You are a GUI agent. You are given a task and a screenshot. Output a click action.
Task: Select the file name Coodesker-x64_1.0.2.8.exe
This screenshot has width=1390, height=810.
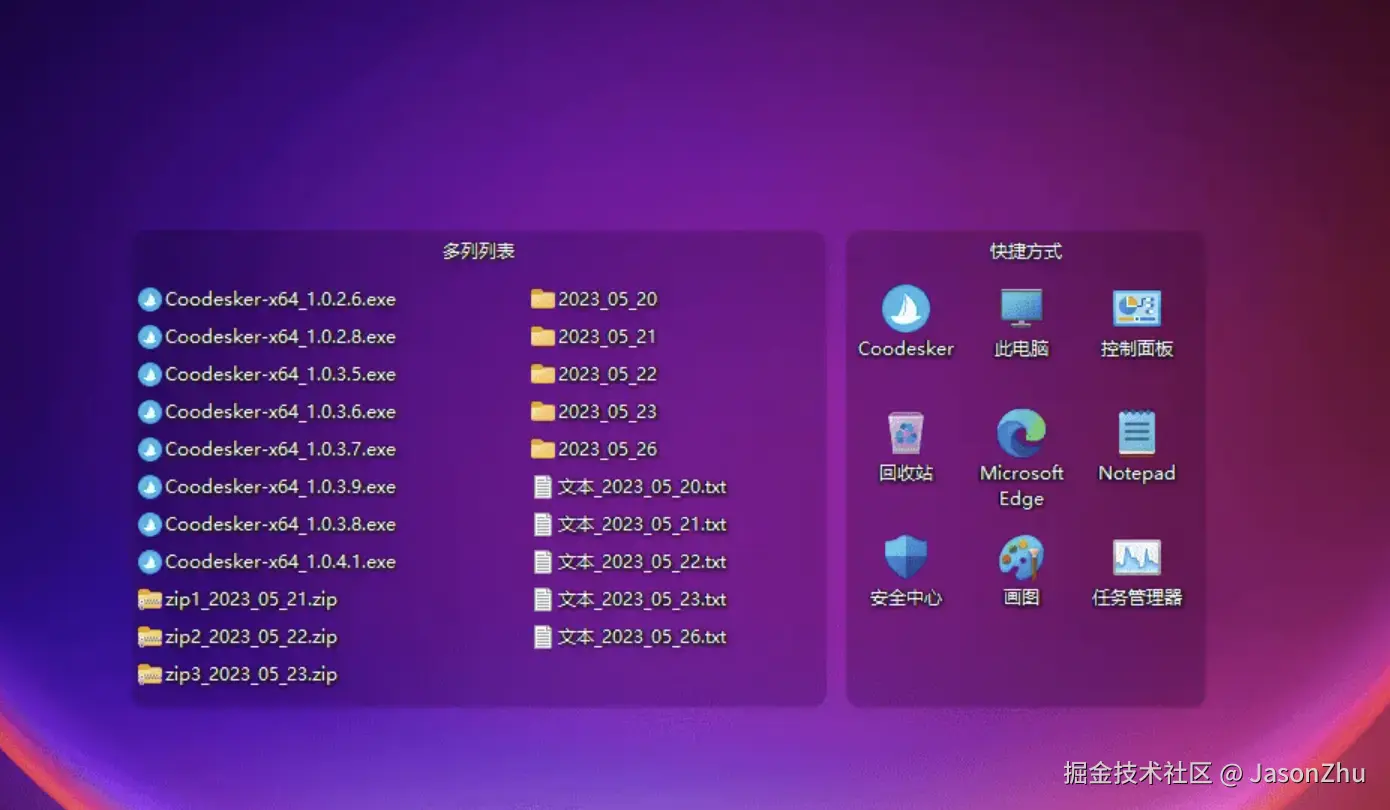tap(281, 337)
